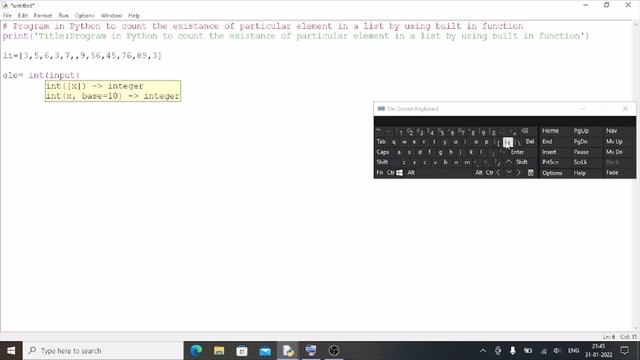Click the right arrow key on keyboard
Image resolution: width=640 pixels, height=360 pixels.
(519, 173)
